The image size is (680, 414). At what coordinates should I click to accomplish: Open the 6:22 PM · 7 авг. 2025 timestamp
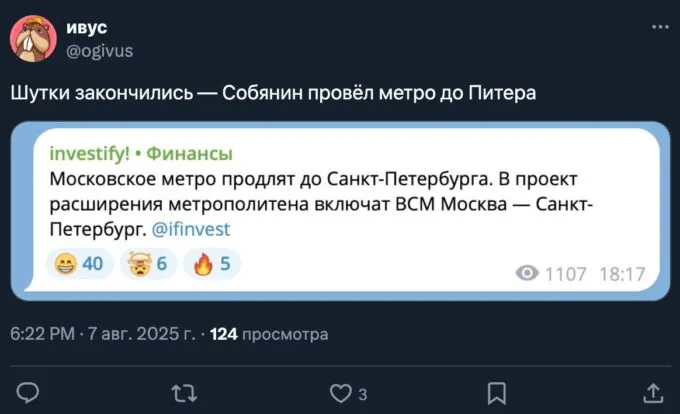click(104, 333)
